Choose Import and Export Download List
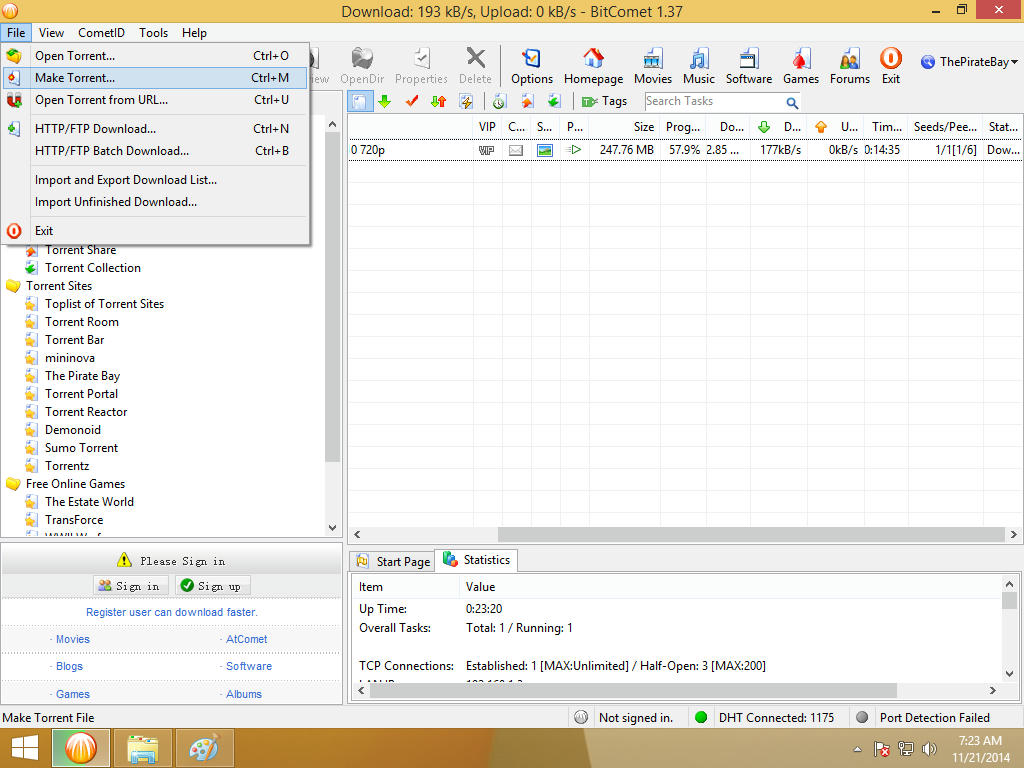 pos(155,180)
